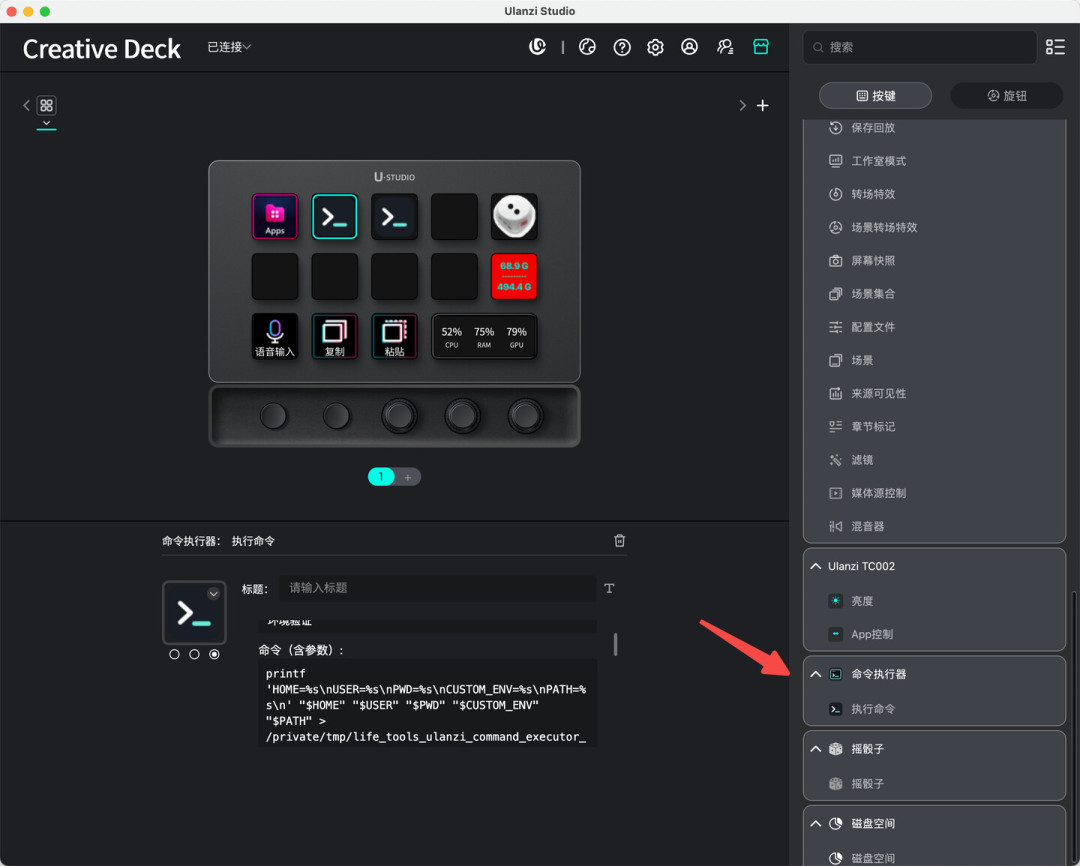Select the Apps folder key on deck
Viewport: 1080px width, 866px height.
point(275,216)
